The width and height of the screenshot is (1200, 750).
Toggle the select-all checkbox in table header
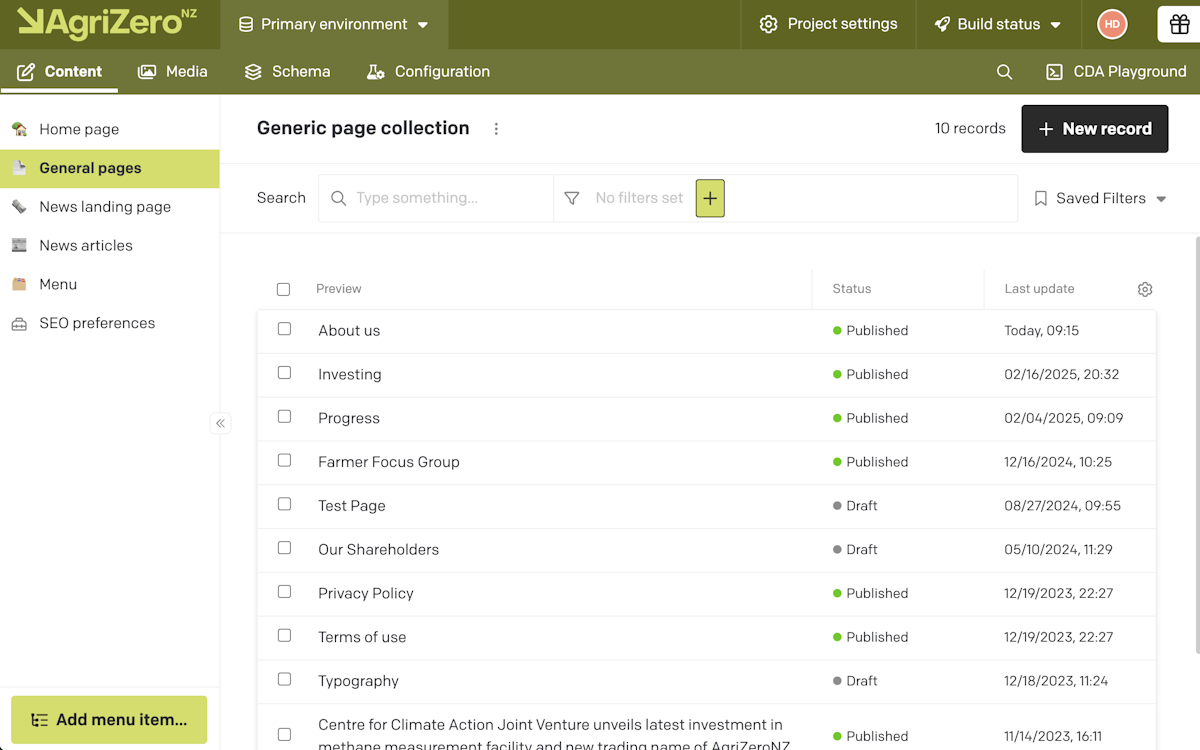click(x=283, y=289)
